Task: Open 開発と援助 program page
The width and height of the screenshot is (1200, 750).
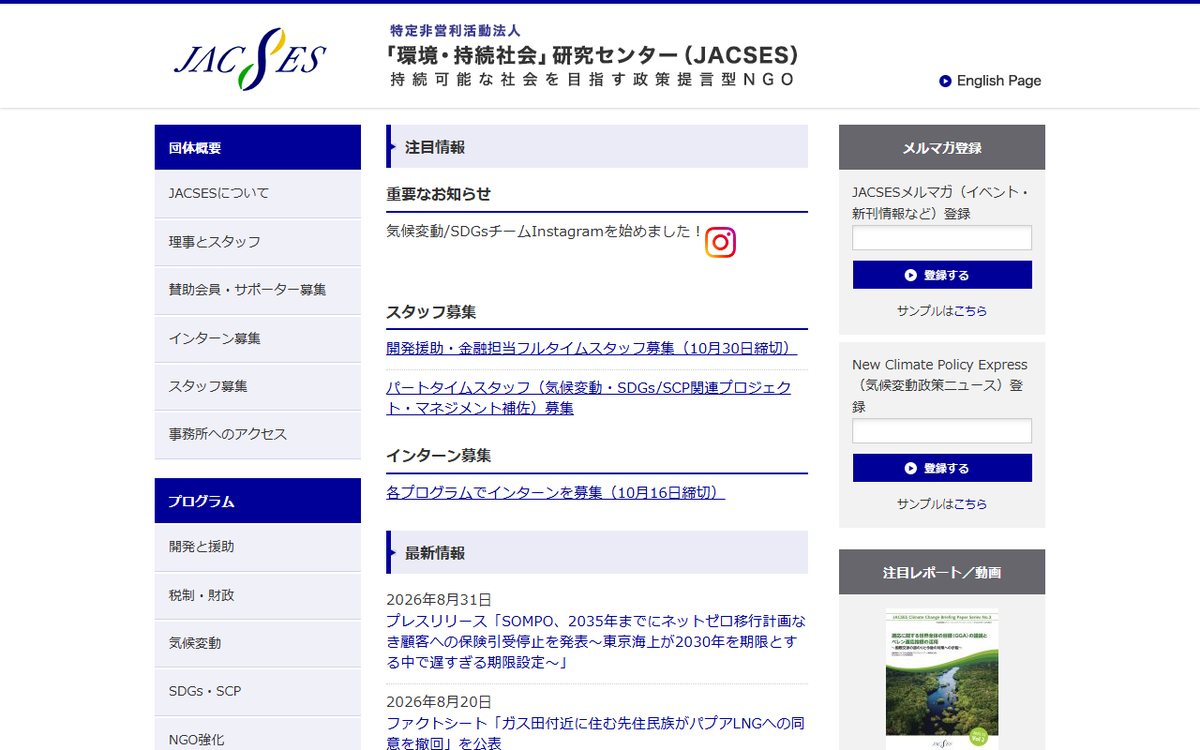Action: coord(257,547)
